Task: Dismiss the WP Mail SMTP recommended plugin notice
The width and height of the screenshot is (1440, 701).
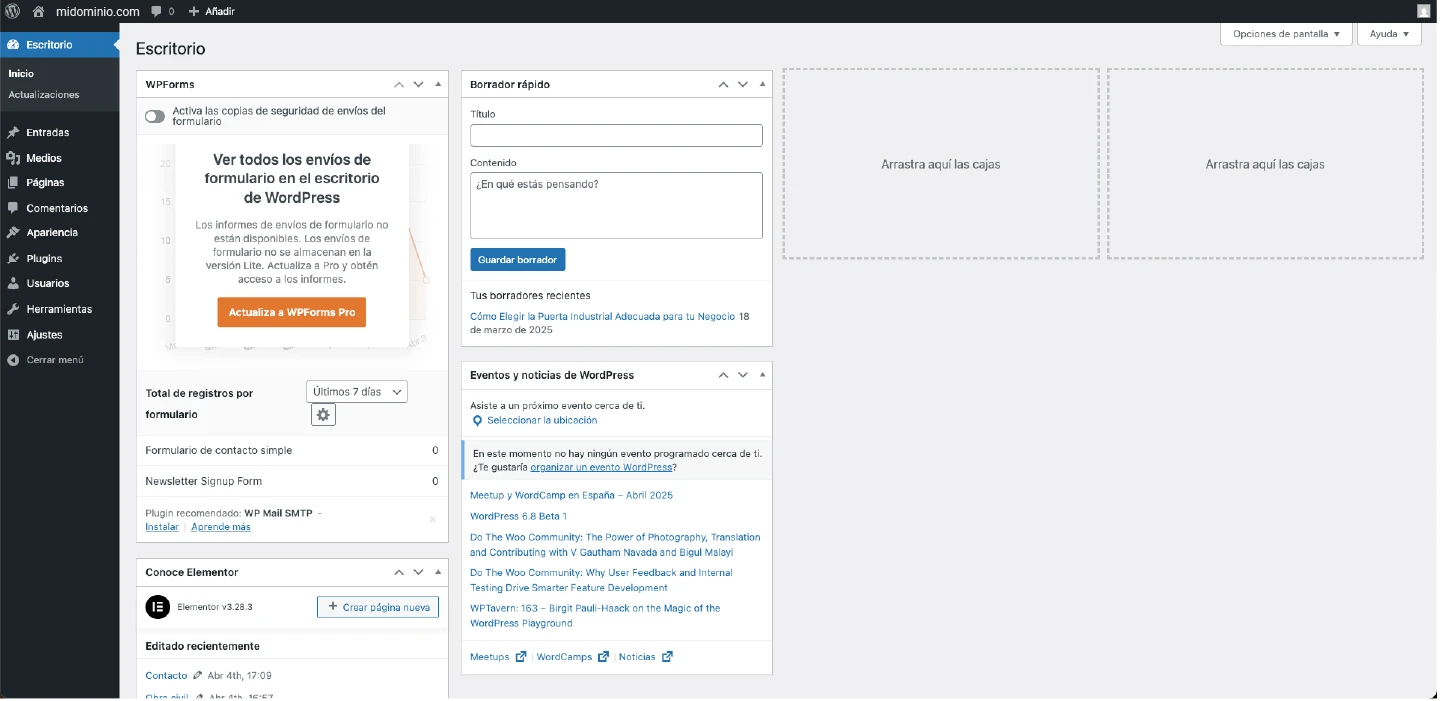Action: point(433,519)
